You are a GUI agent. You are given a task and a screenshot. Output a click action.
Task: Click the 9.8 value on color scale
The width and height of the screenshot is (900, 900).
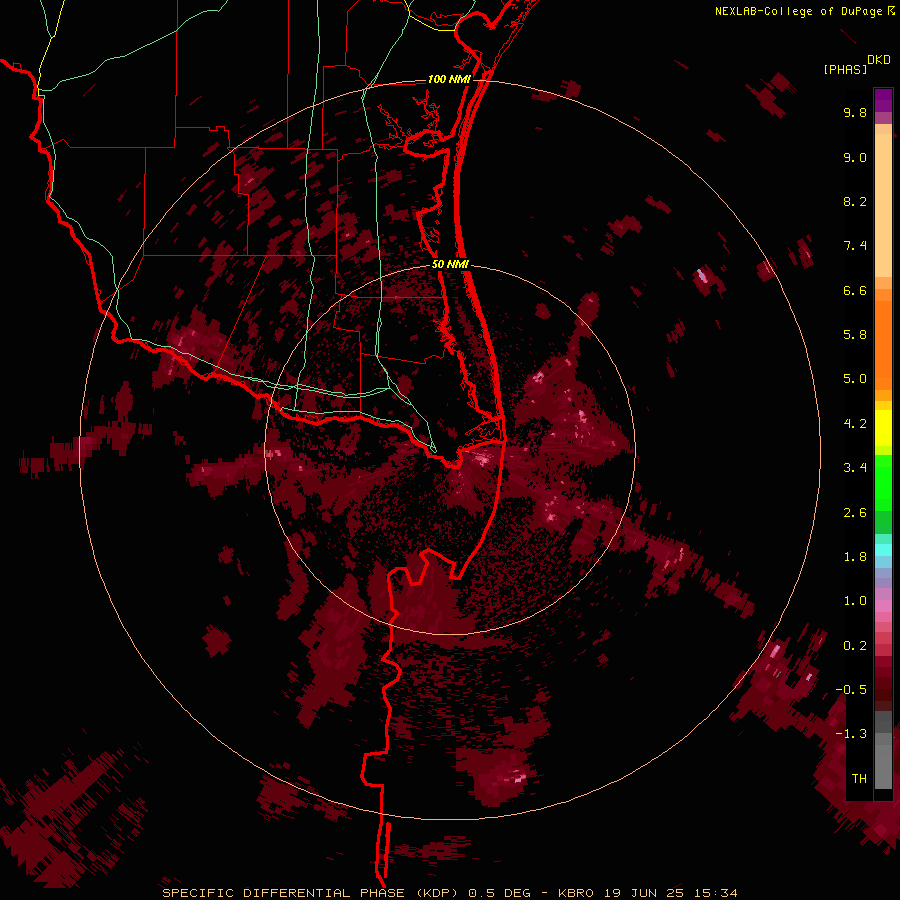(x=855, y=112)
